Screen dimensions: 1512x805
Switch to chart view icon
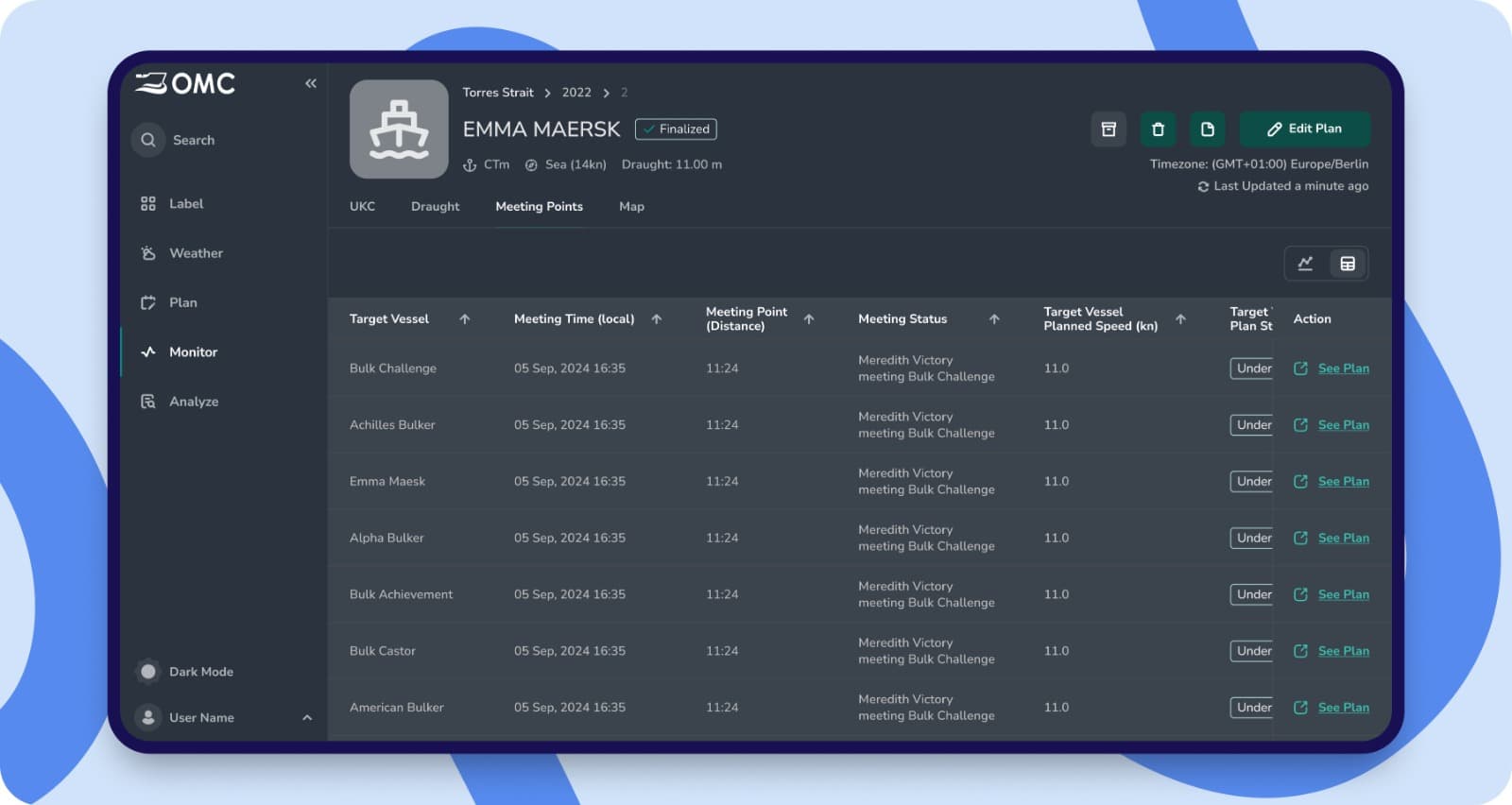pos(1305,264)
